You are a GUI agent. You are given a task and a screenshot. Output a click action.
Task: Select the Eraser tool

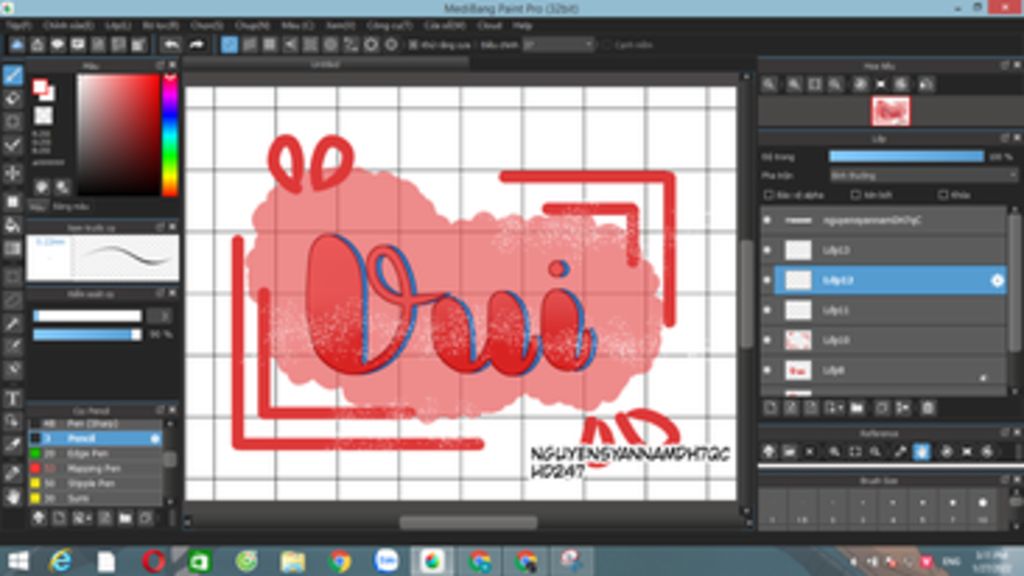point(12,99)
